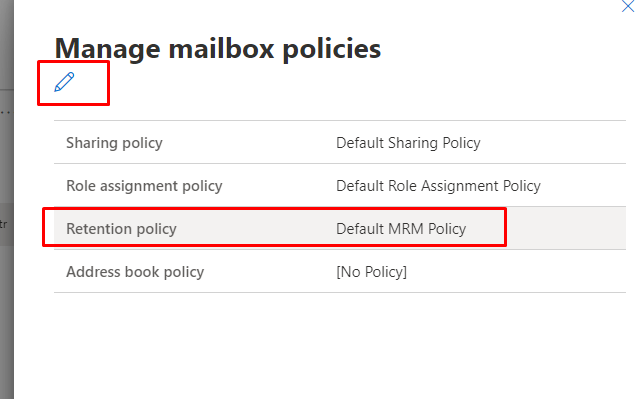Click empty space right of Default Sharing Policy
636x399 pixels.
tap(553, 143)
